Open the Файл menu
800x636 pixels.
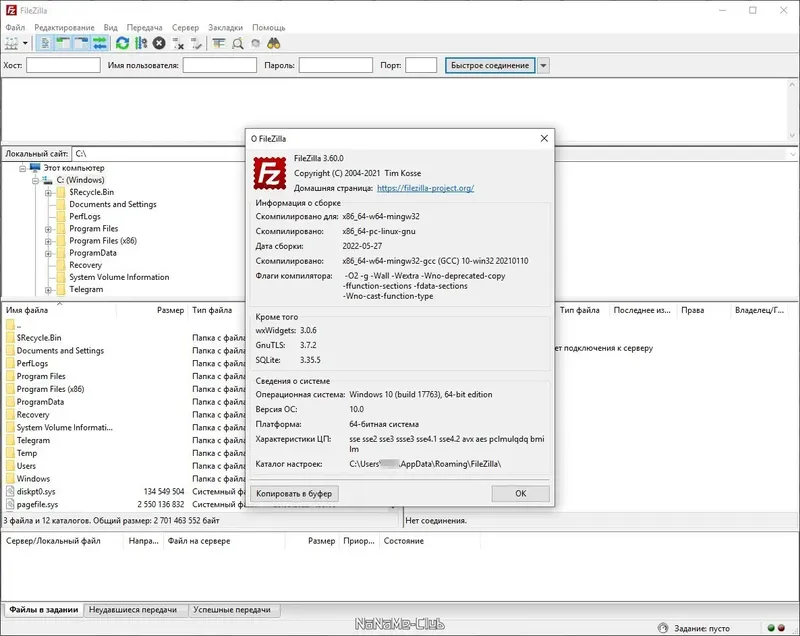(x=15, y=28)
